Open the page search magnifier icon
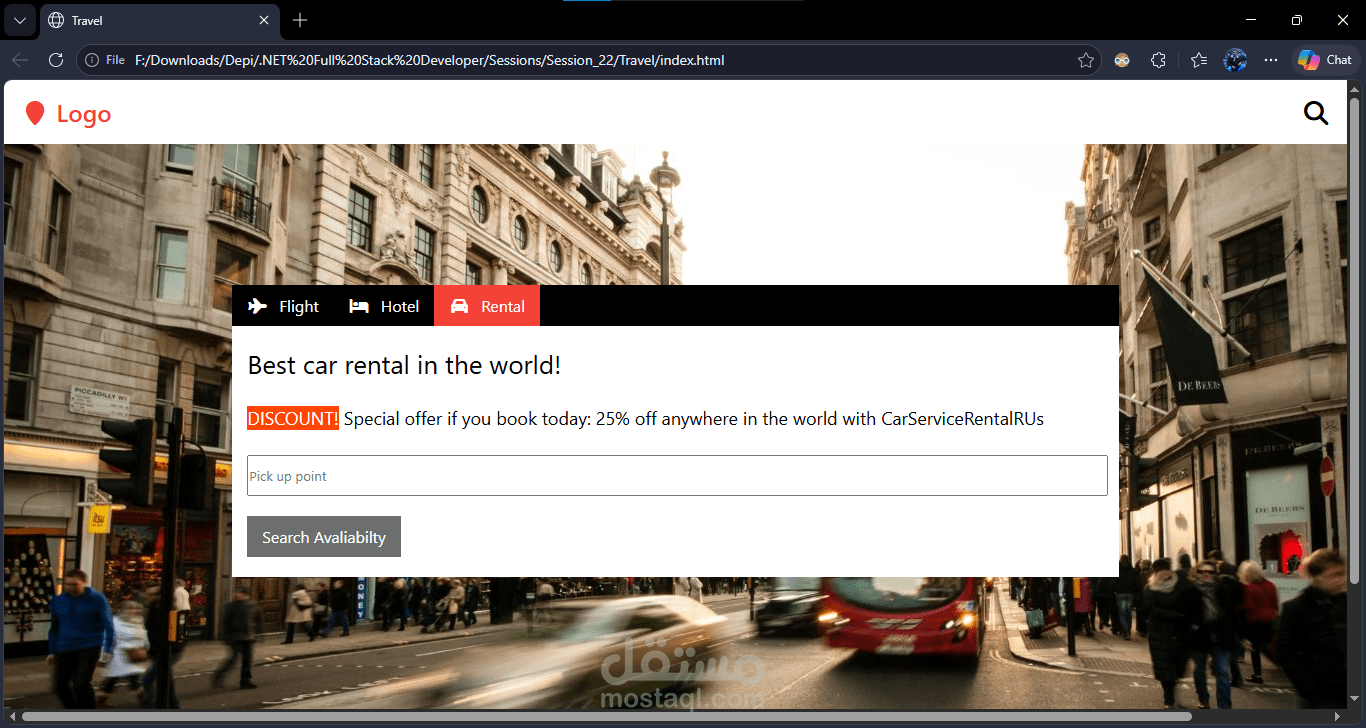Viewport: 1366px width, 728px height. 1316,114
